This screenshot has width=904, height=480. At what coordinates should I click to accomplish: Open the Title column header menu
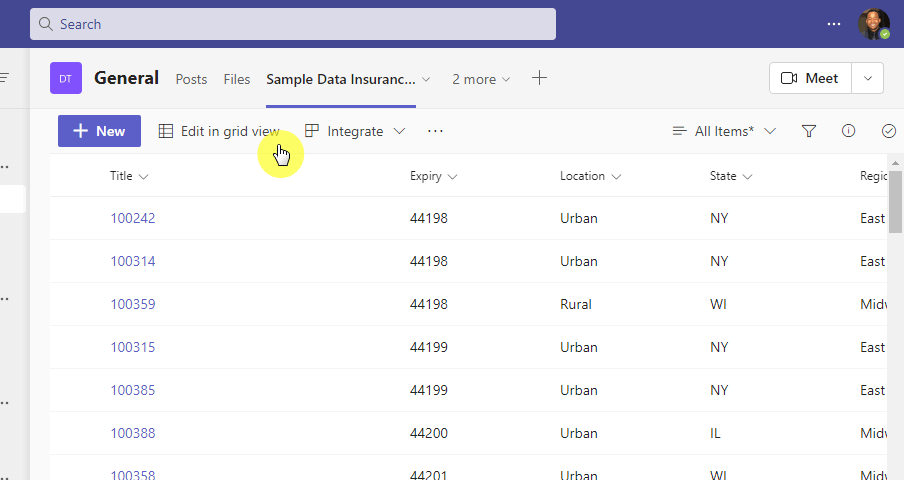click(129, 176)
